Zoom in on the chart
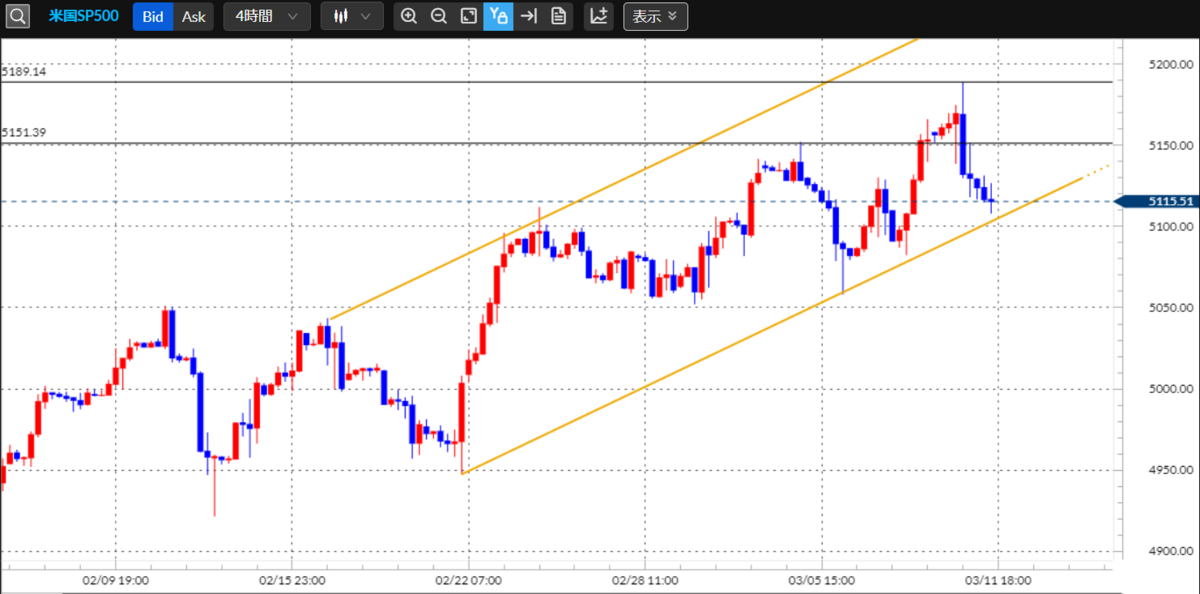The width and height of the screenshot is (1200, 594). tap(408, 16)
